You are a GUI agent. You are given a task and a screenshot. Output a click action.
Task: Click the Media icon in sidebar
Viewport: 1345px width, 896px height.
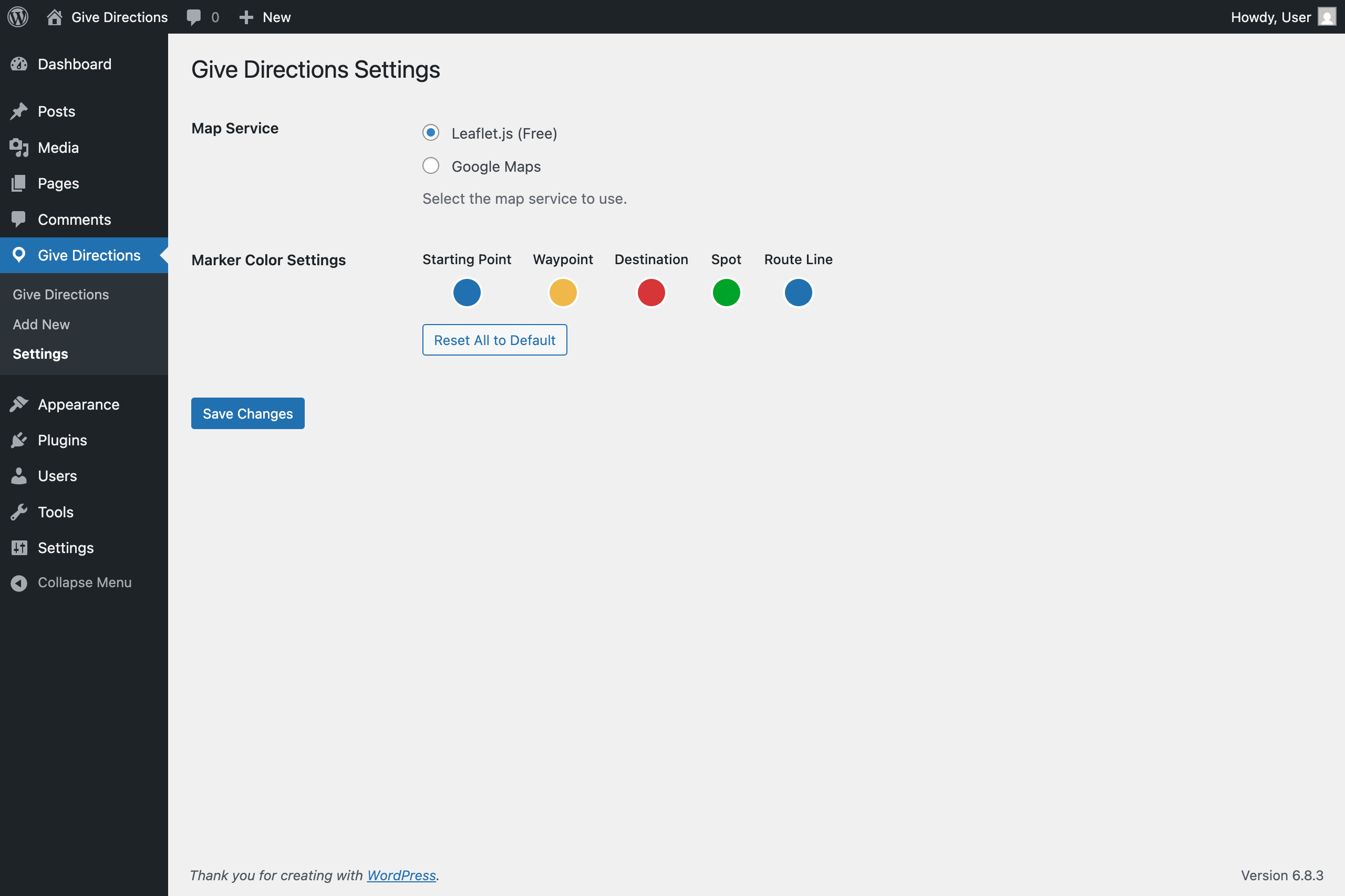pyautogui.click(x=19, y=148)
